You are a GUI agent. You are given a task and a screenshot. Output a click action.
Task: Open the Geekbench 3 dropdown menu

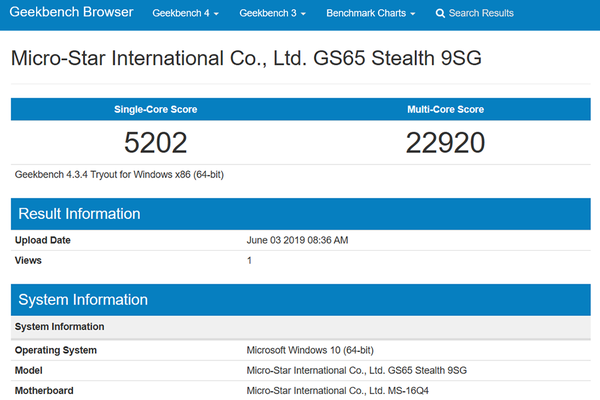click(x=272, y=13)
